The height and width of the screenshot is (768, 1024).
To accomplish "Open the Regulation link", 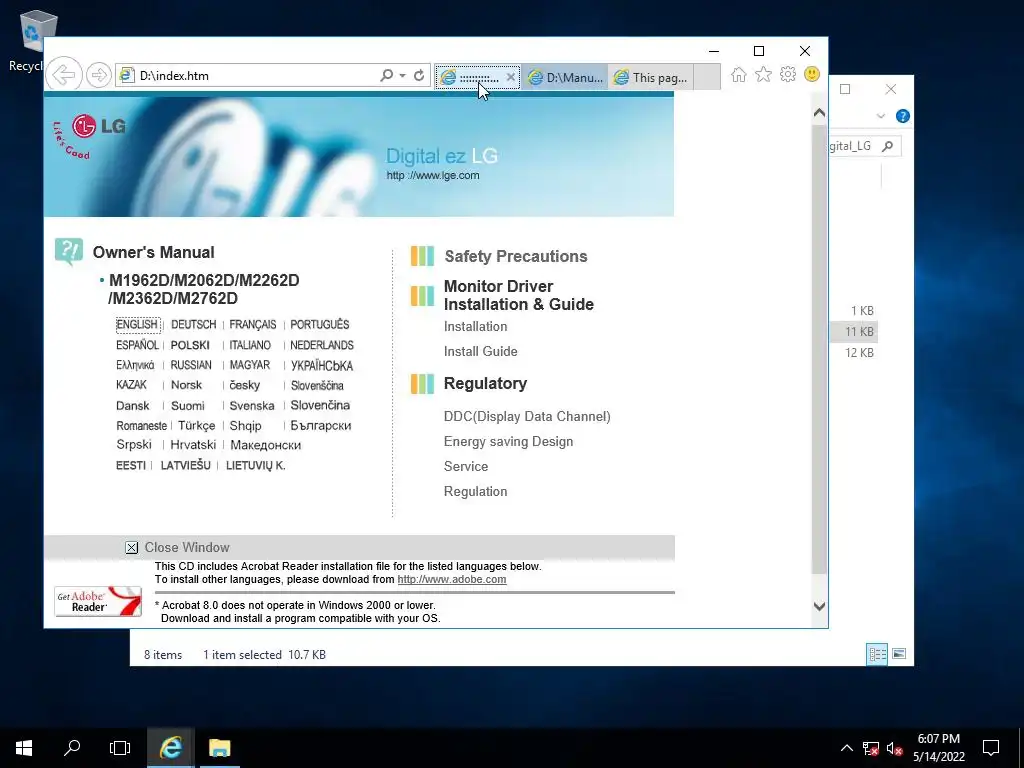I will pyautogui.click(x=475, y=491).
